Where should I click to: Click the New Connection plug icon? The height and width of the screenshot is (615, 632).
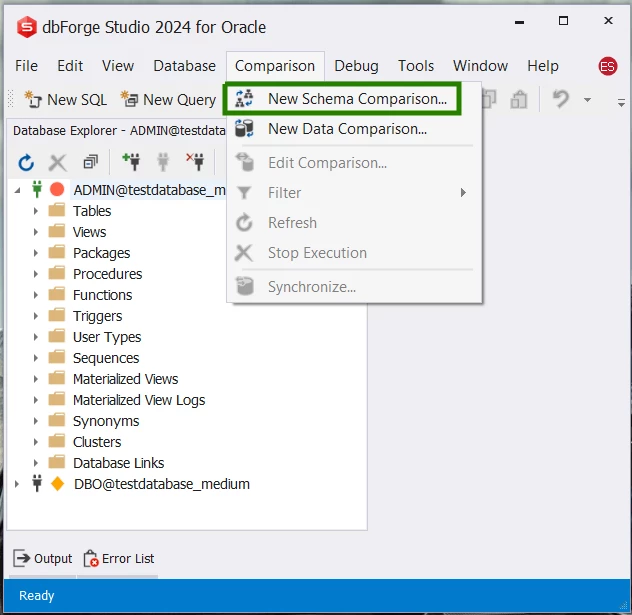coord(131,162)
